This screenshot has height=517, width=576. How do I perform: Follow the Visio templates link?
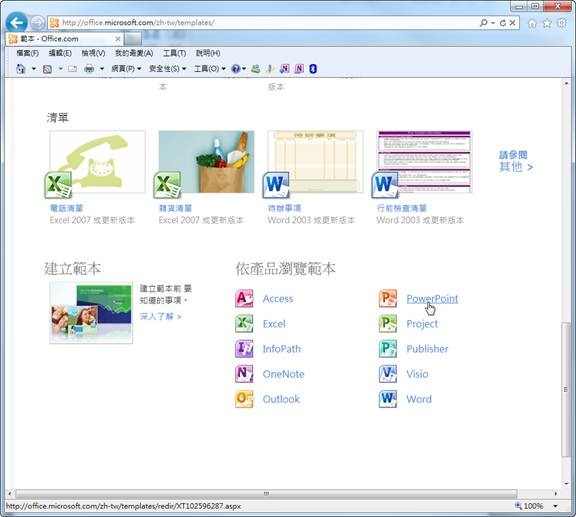[x=417, y=374]
